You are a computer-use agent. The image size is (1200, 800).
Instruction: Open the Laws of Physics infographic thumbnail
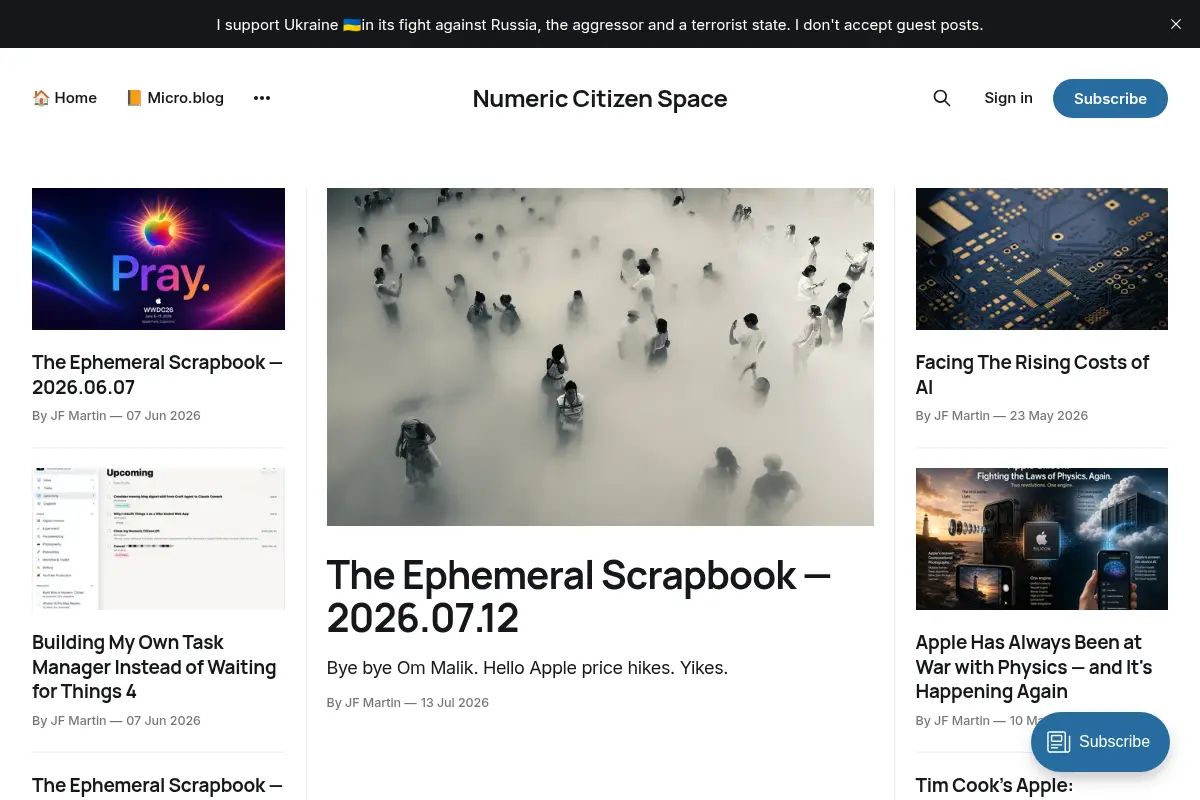(x=1042, y=539)
